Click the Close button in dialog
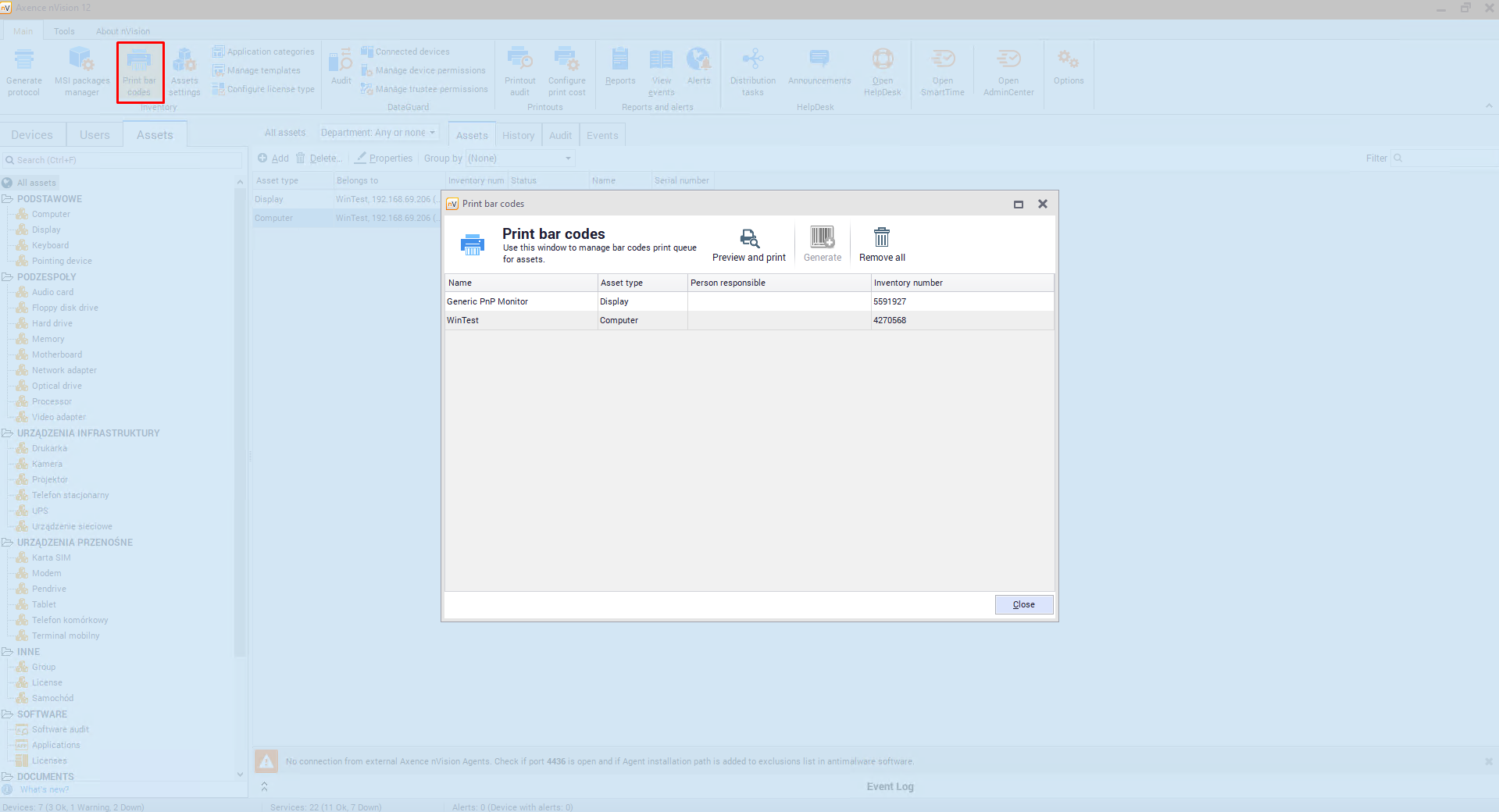The image size is (1499, 812). [1023, 604]
